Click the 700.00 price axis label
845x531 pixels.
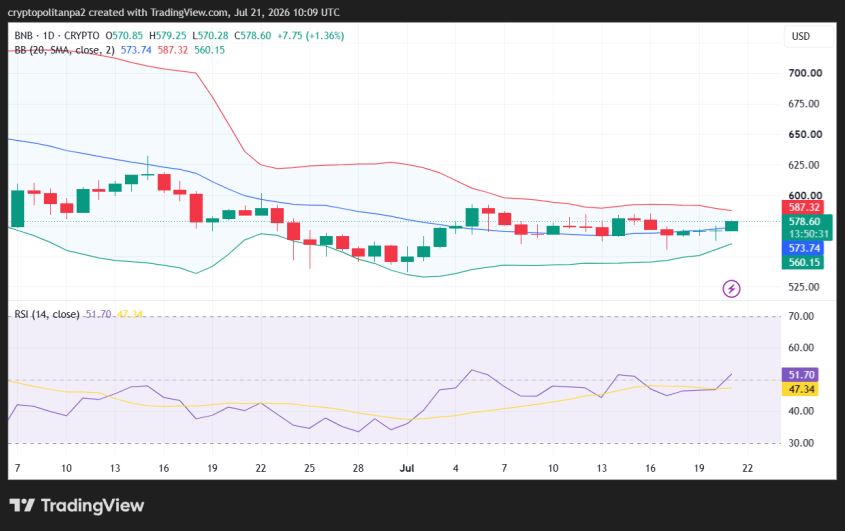point(805,73)
